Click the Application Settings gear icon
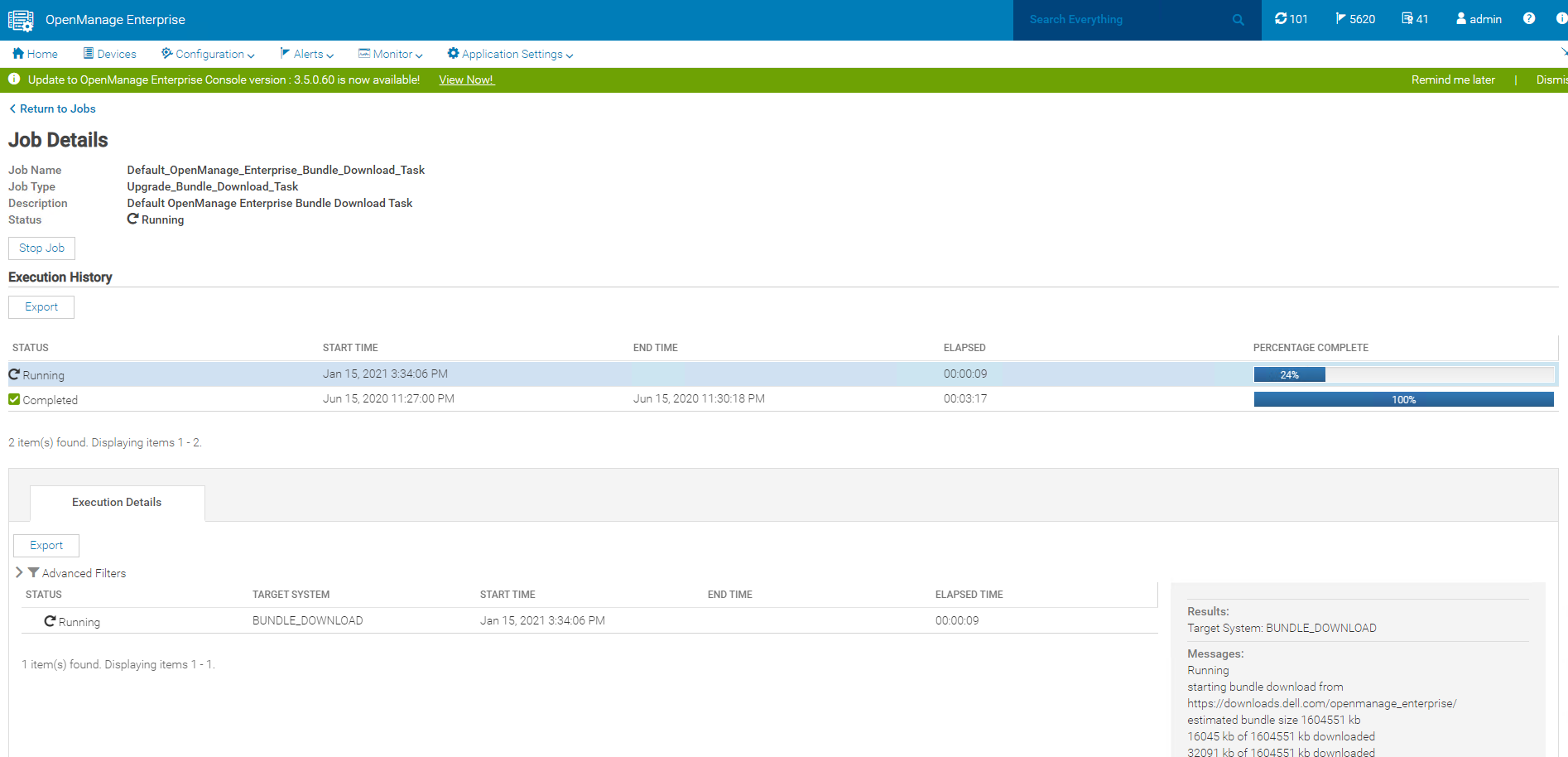The width and height of the screenshot is (1568, 757). click(453, 53)
